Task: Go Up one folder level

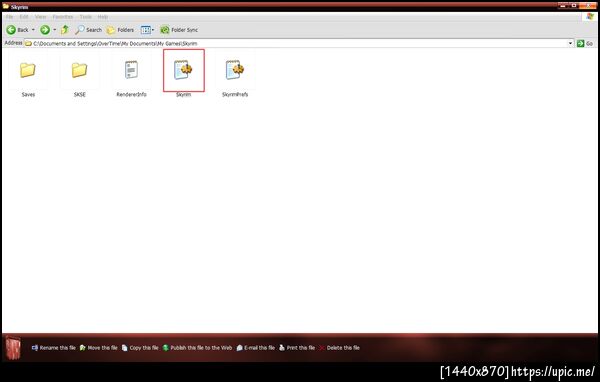Action: click(65, 29)
